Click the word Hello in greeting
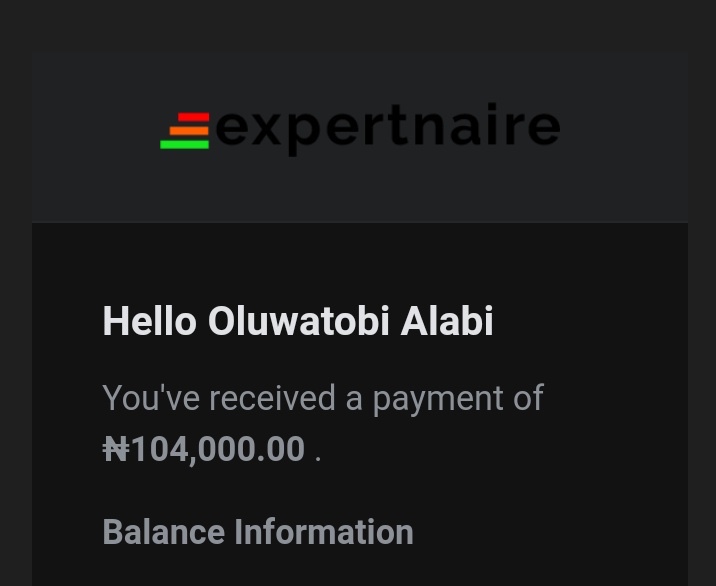Viewport: 716px width, 586px height. (149, 322)
